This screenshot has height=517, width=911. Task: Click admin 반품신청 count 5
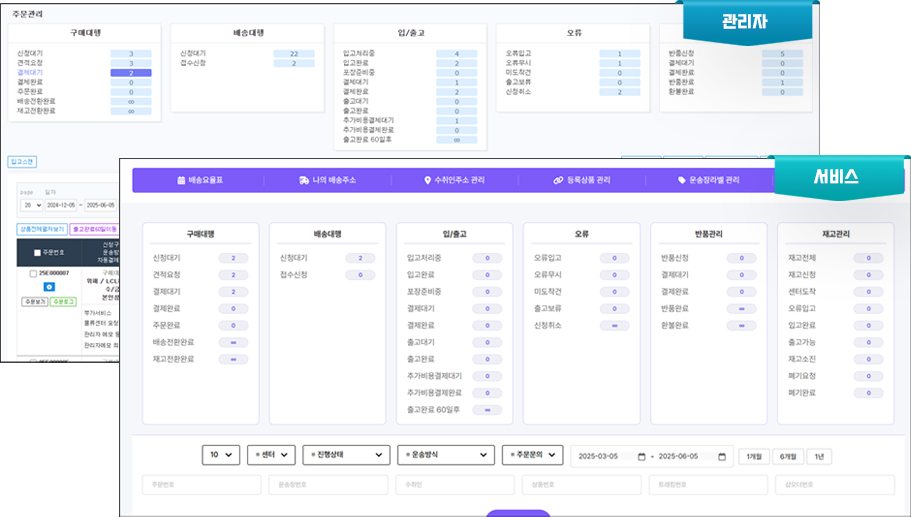click(783, 53)
